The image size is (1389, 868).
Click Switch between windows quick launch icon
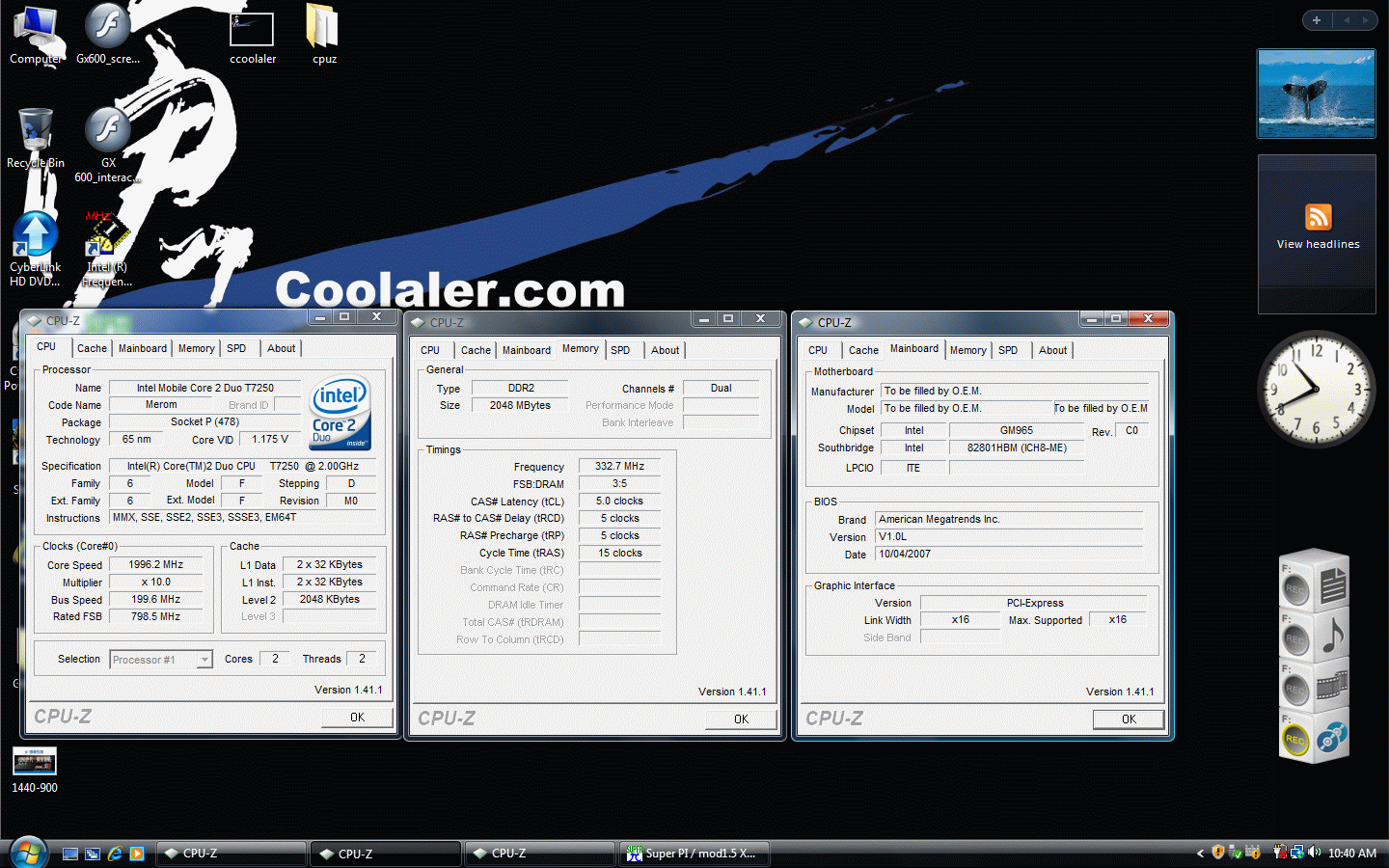tap(93, 854)
